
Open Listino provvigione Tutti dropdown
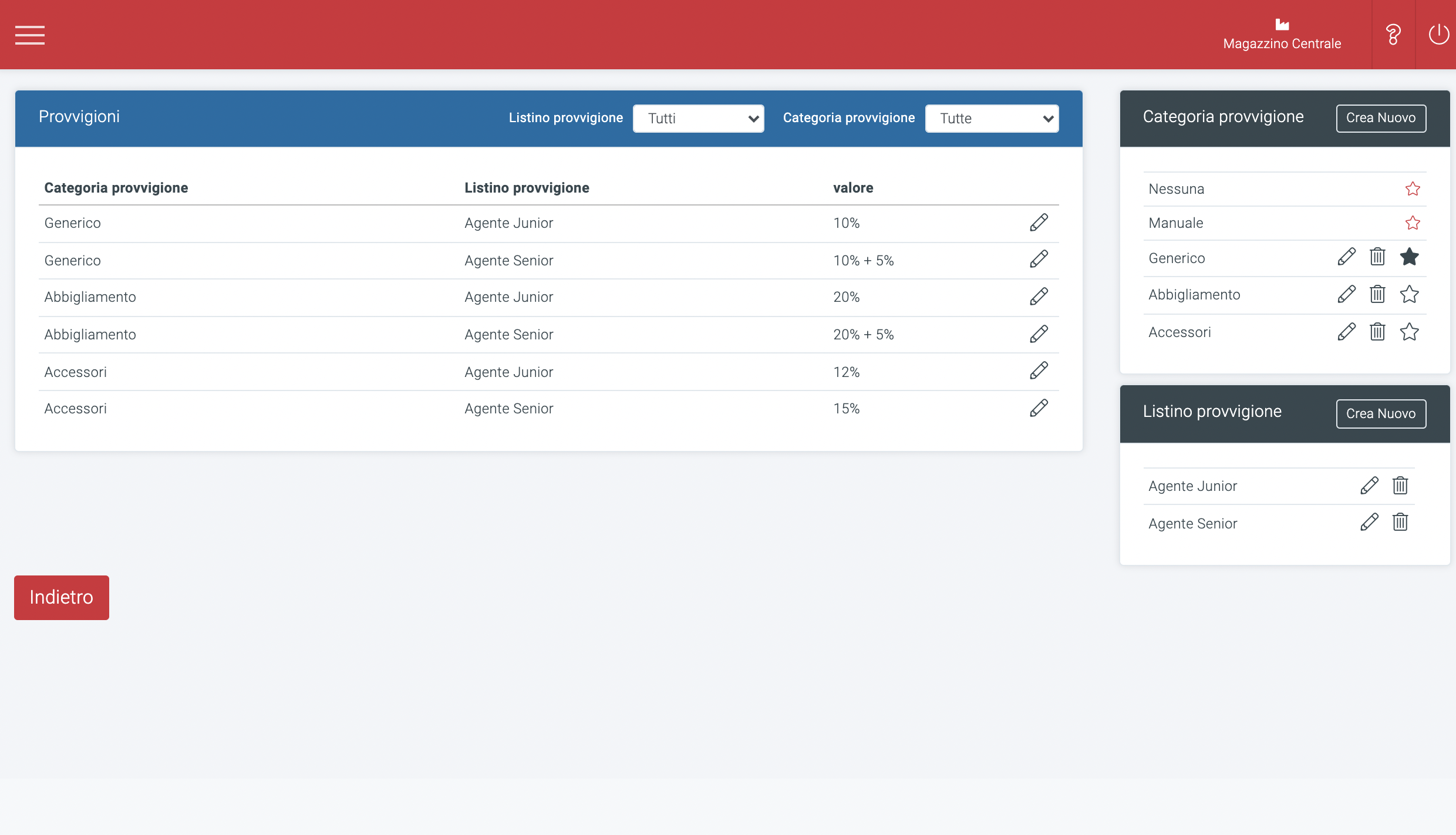pos(699,119)
